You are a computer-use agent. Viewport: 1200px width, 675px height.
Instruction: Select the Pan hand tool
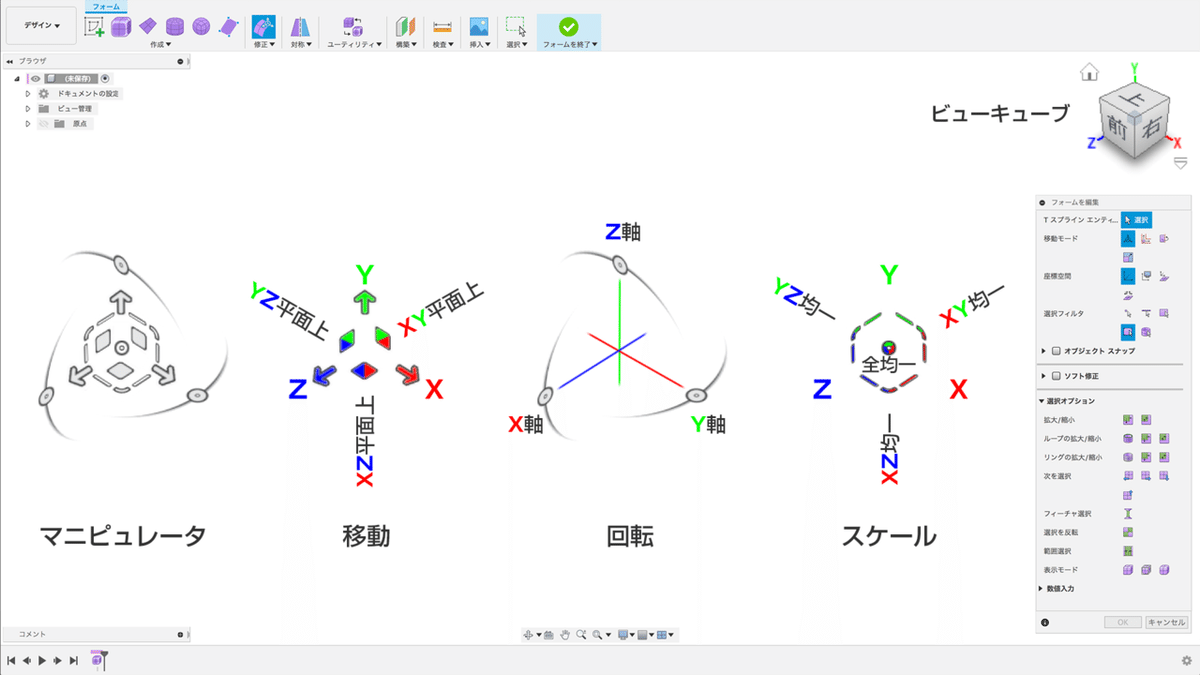point(564,635)
